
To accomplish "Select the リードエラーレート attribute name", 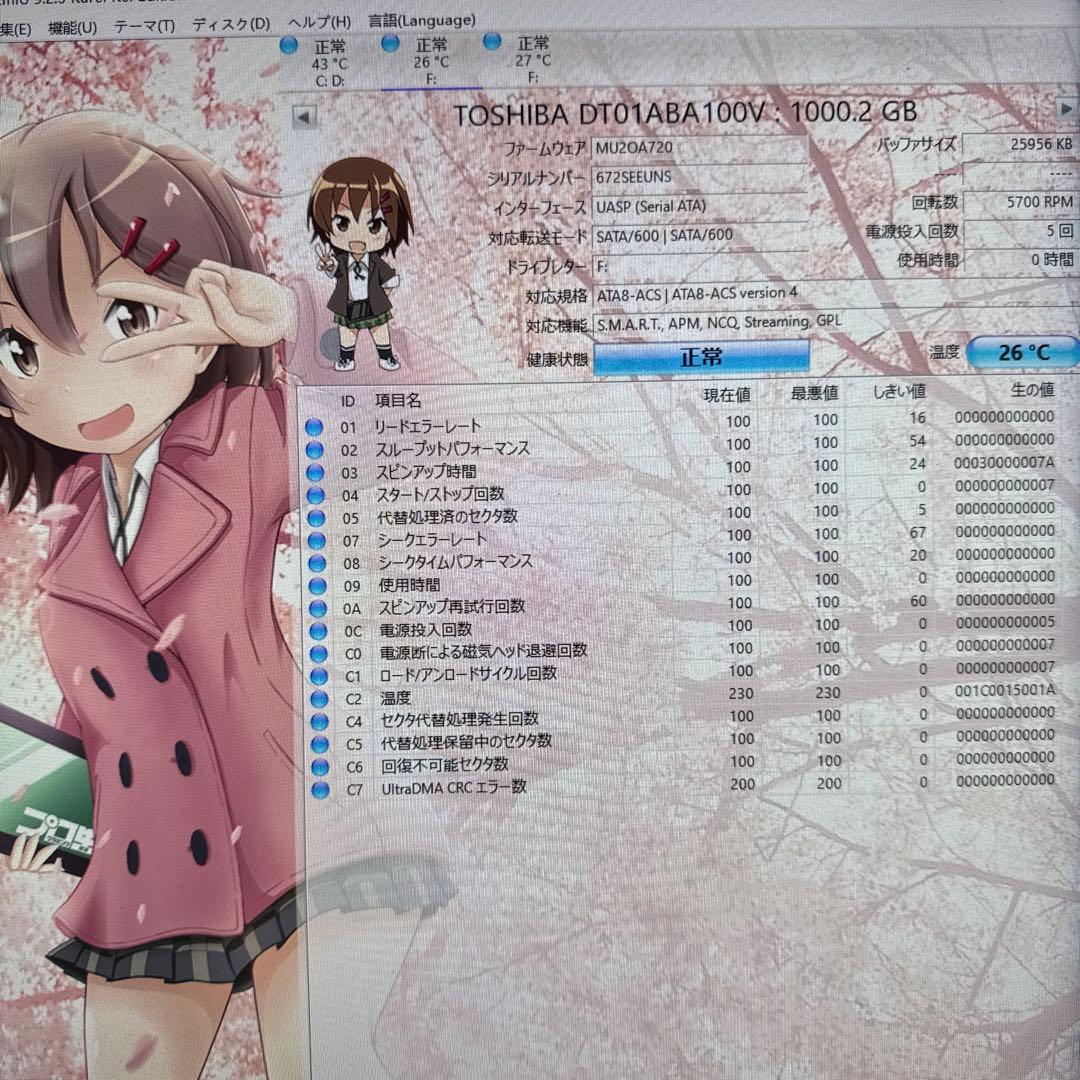I will coord(427,426).
